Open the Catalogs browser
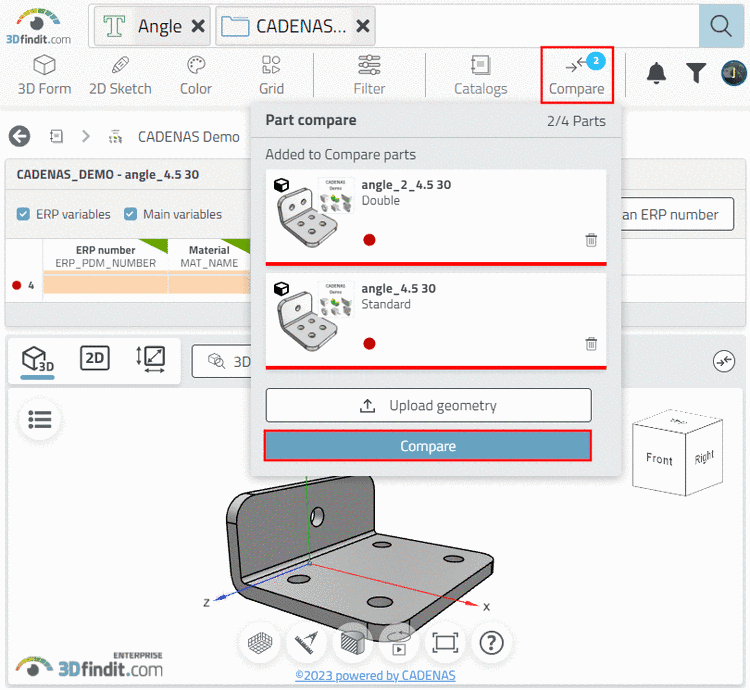Viewport: 750px width, 690px height. pyautogui.click(x=480, y=76)
